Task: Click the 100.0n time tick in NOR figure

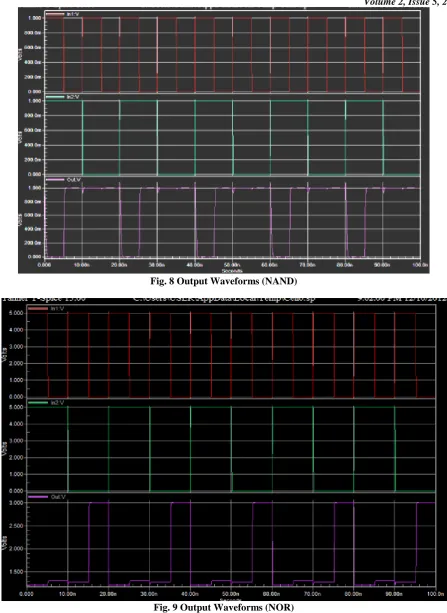Action: click(x=434, y=593)
